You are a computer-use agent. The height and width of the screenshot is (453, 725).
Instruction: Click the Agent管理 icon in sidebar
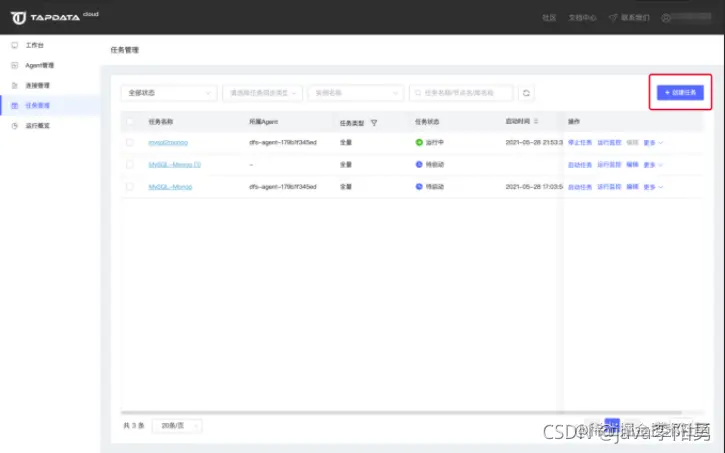14,65
